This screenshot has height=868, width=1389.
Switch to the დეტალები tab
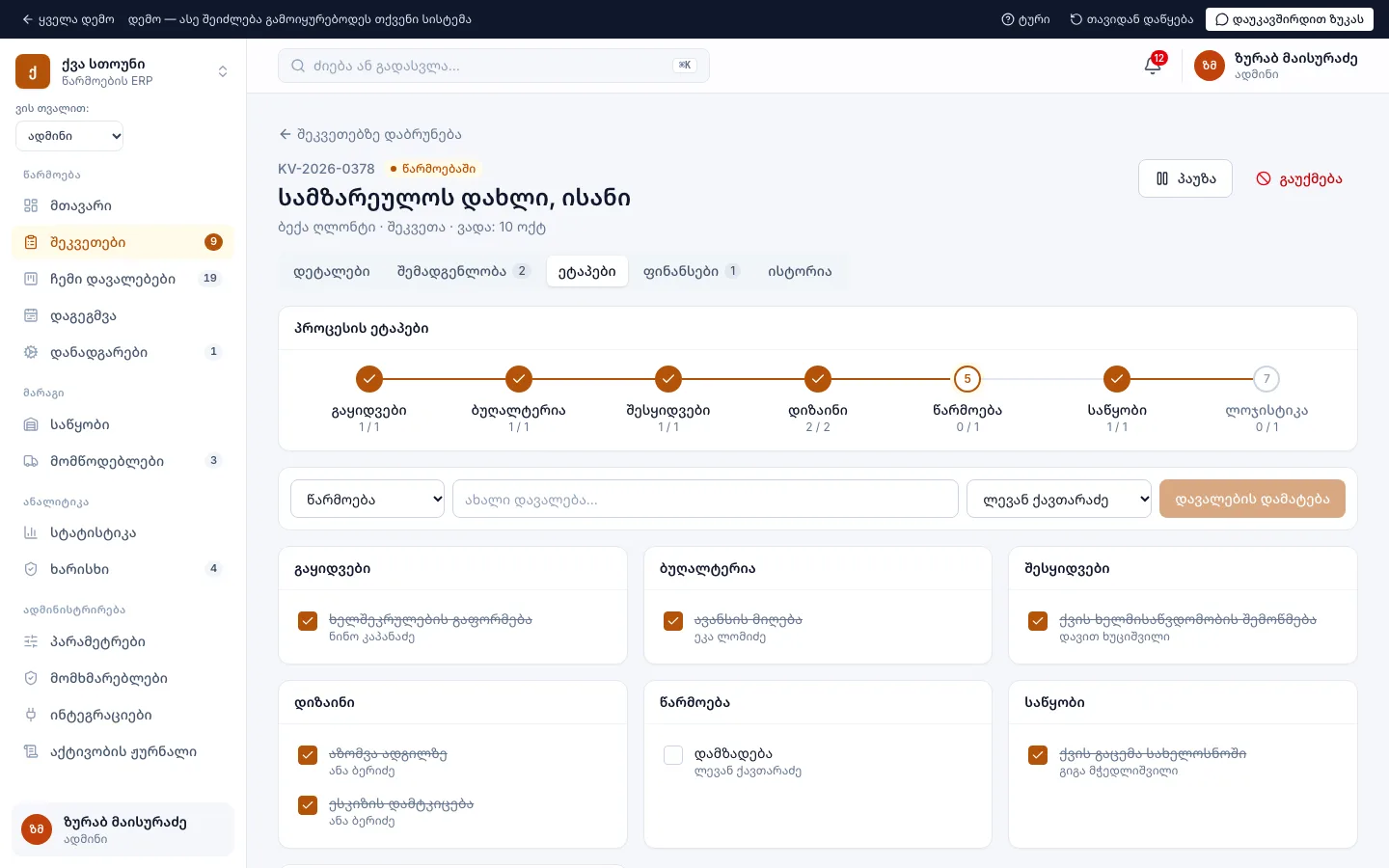[332, 271]
